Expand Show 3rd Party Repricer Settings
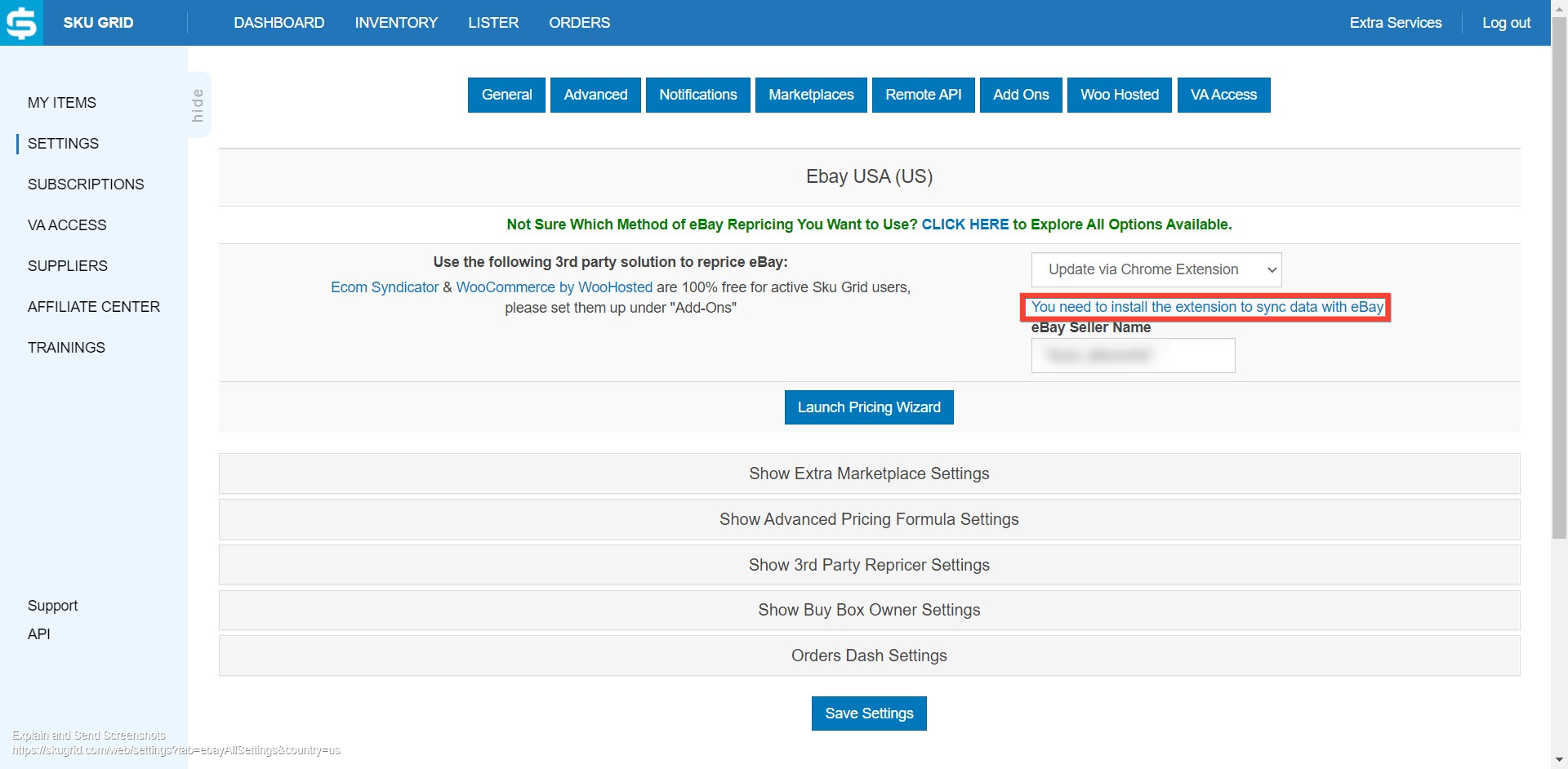This screenshot has height=769, width=1568. click(x=869, y=565)
